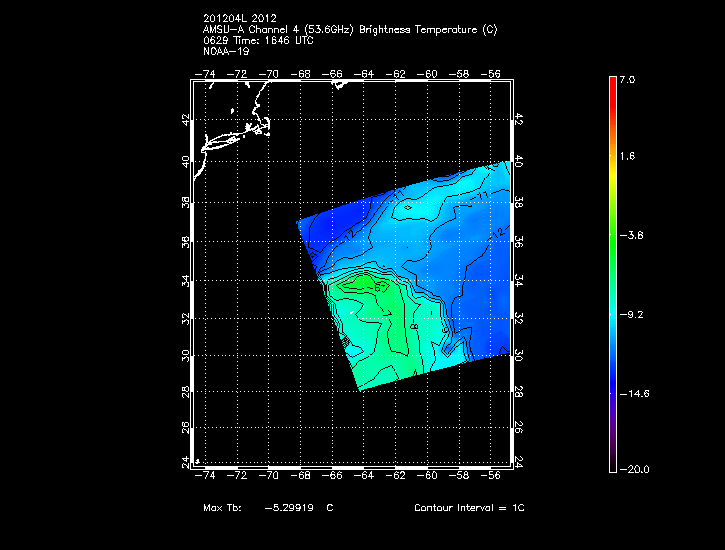Screen dimensions: 725x550
Task: Select the AMSU-A Channel 4 Brightness Temperature heading
Action: click(x=349, y=29)
